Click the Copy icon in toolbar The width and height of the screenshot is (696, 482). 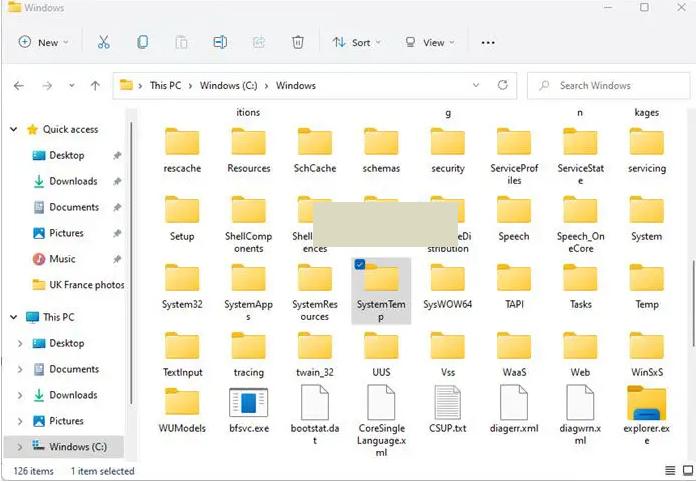point(142,42)
